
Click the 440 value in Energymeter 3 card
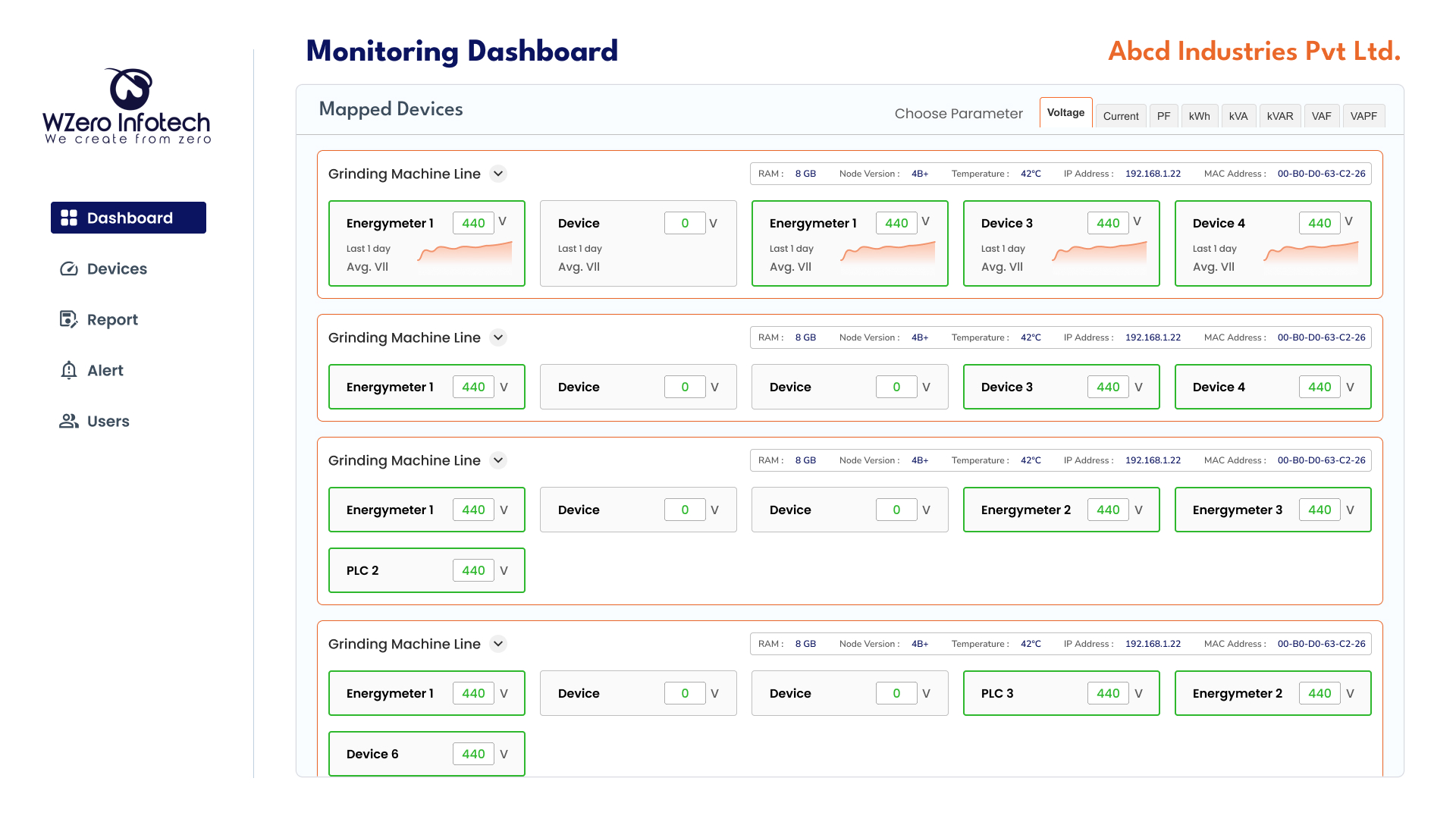(1319, 510)
